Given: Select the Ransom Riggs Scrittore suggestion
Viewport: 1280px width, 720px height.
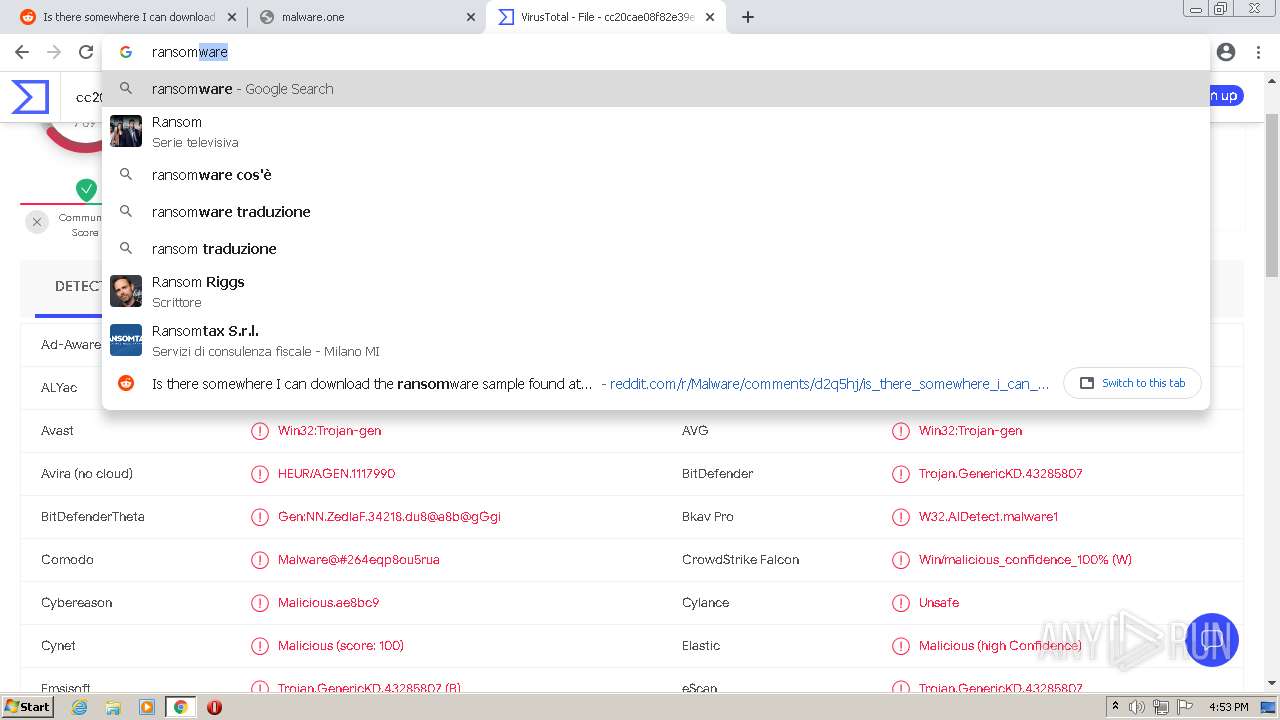Looking at the screenshot, I should coord(655,291).
